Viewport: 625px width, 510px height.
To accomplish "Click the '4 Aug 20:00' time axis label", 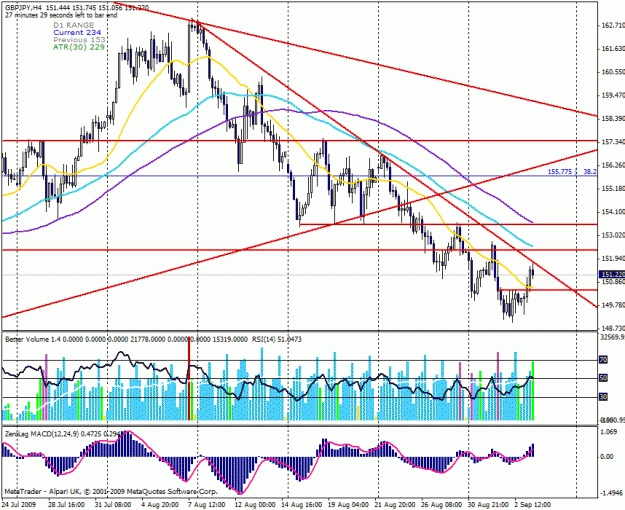I will pyautogui.click(x=160, y=505).
